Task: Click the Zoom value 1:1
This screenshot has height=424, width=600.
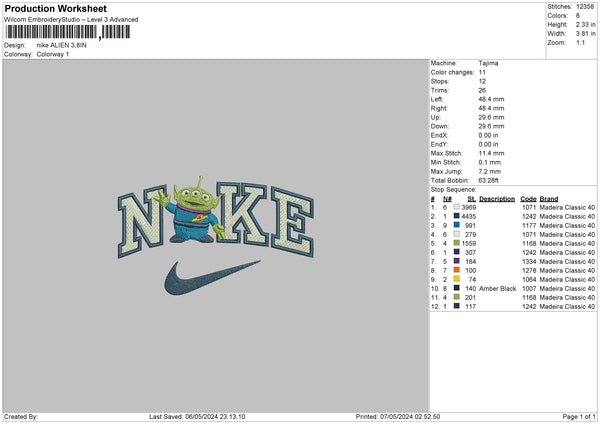Action: click(x=580, y=42)
